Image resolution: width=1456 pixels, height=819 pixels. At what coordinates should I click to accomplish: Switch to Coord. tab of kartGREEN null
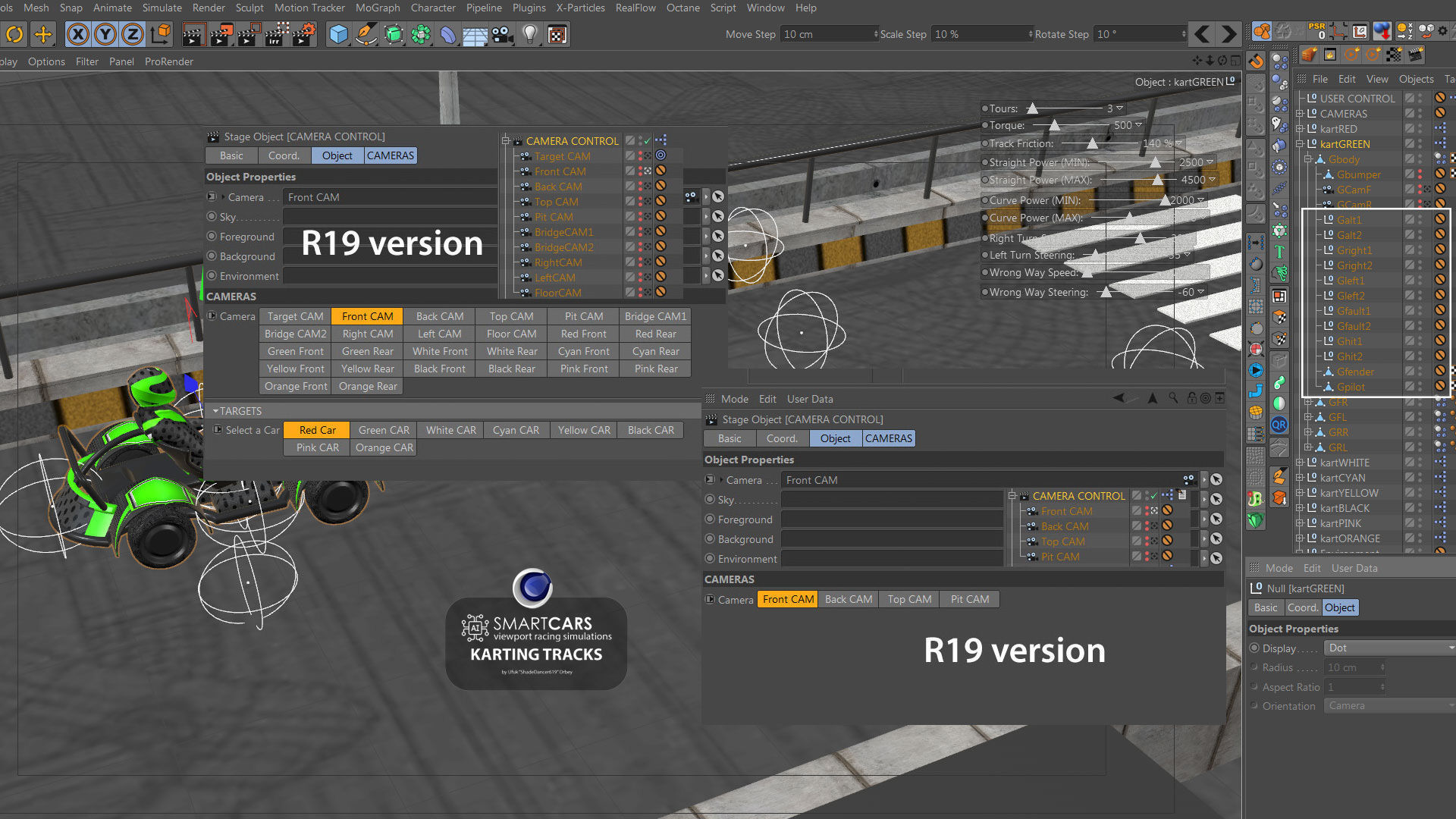(1302, 607)
